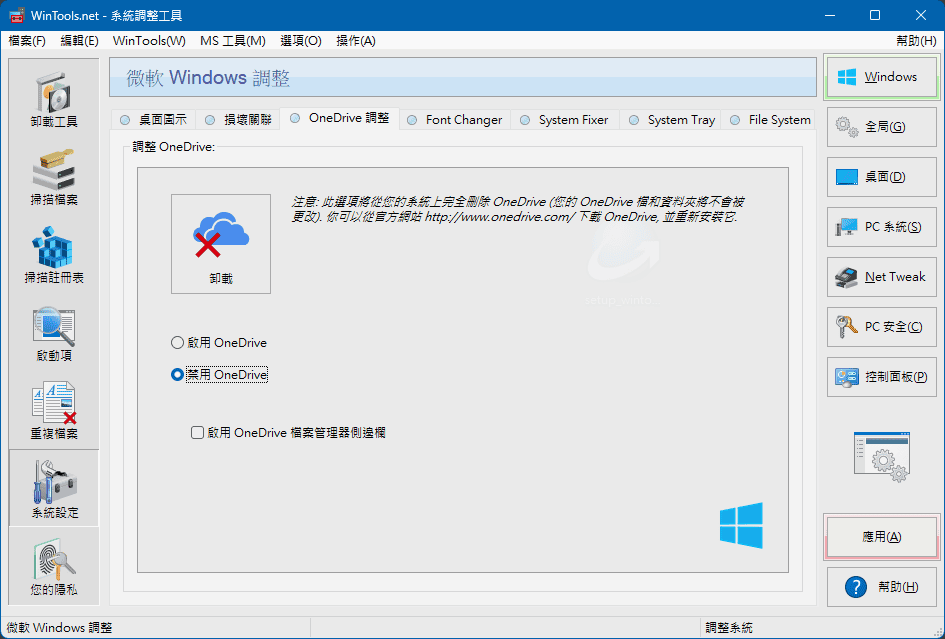Open the MS 工具(M) menu
Viewport: 945px width, 639px height.
(233, 41)
